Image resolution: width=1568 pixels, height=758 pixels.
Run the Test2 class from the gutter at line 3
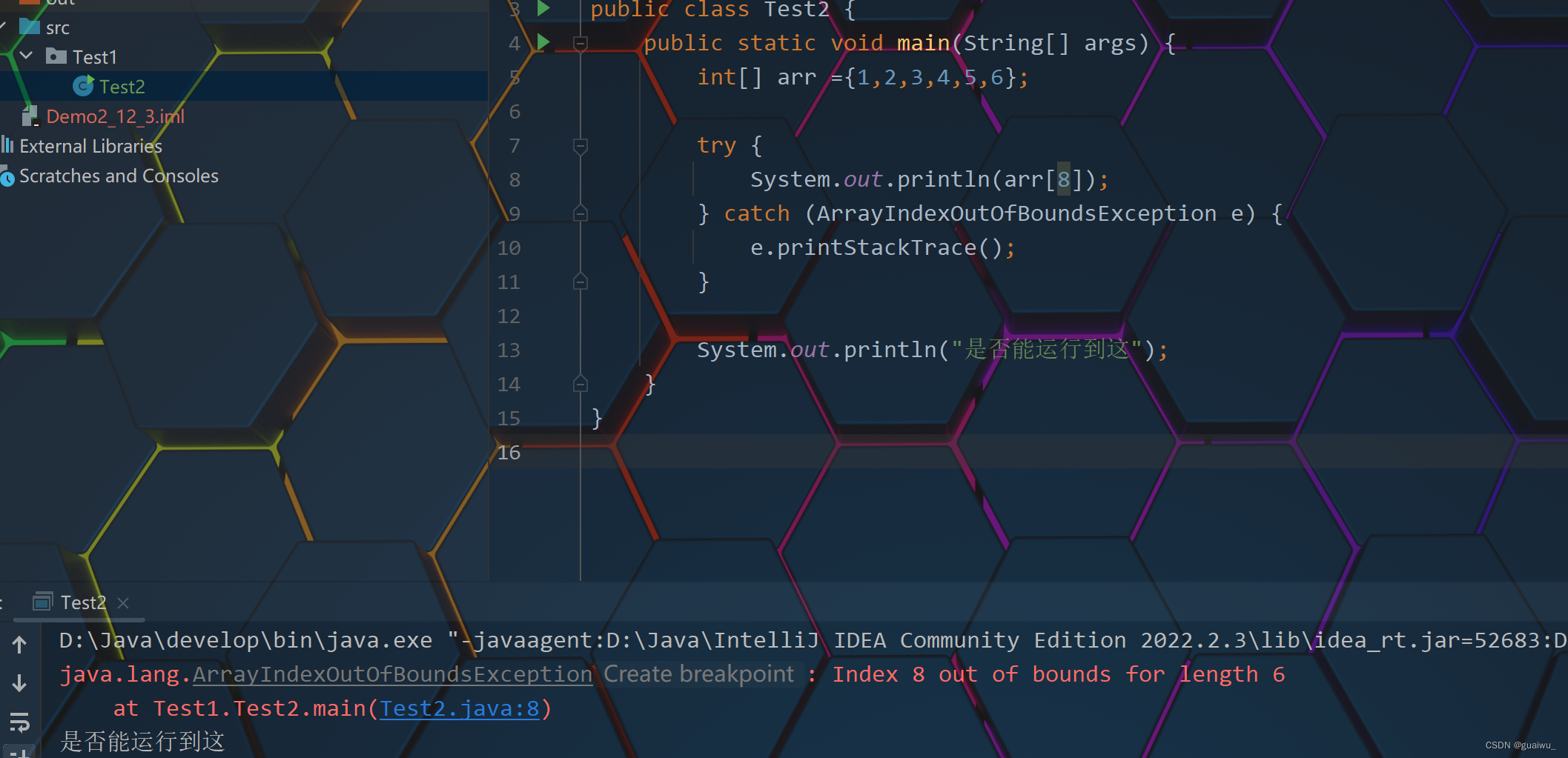[543, 8]
